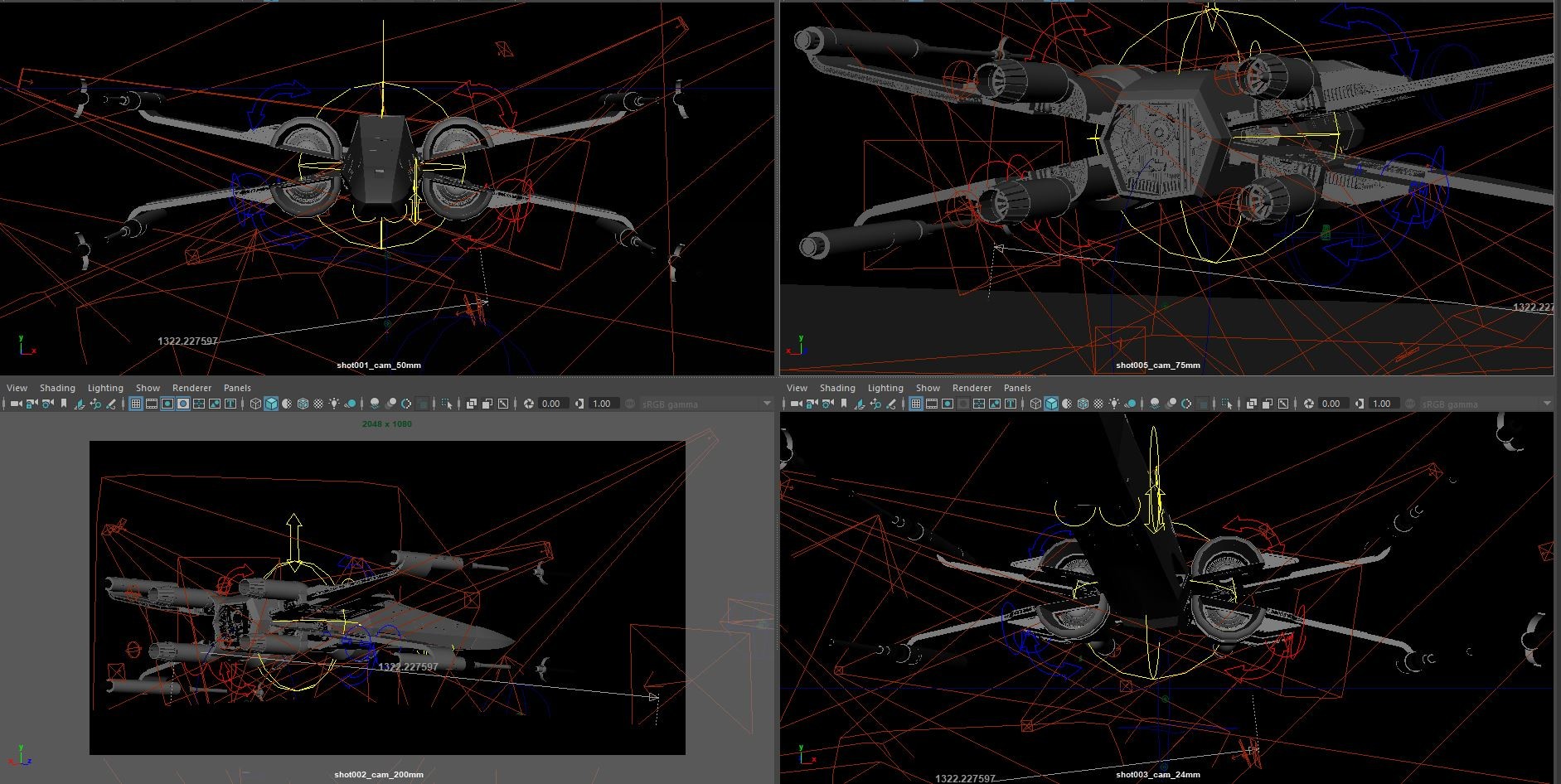Switch to wireframe display mode icon

[x=255, y=404]
